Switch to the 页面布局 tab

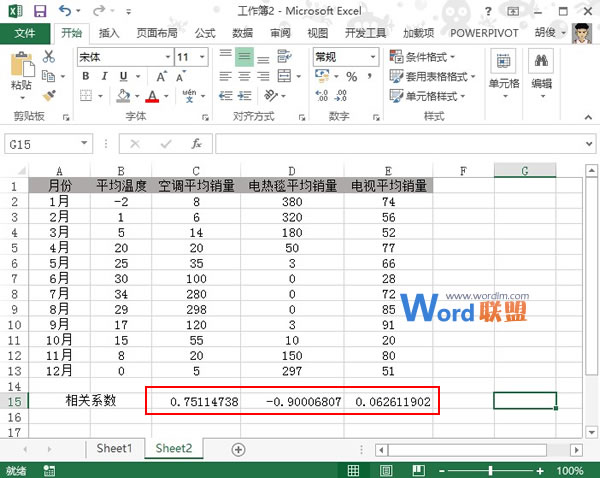point(157,33)
